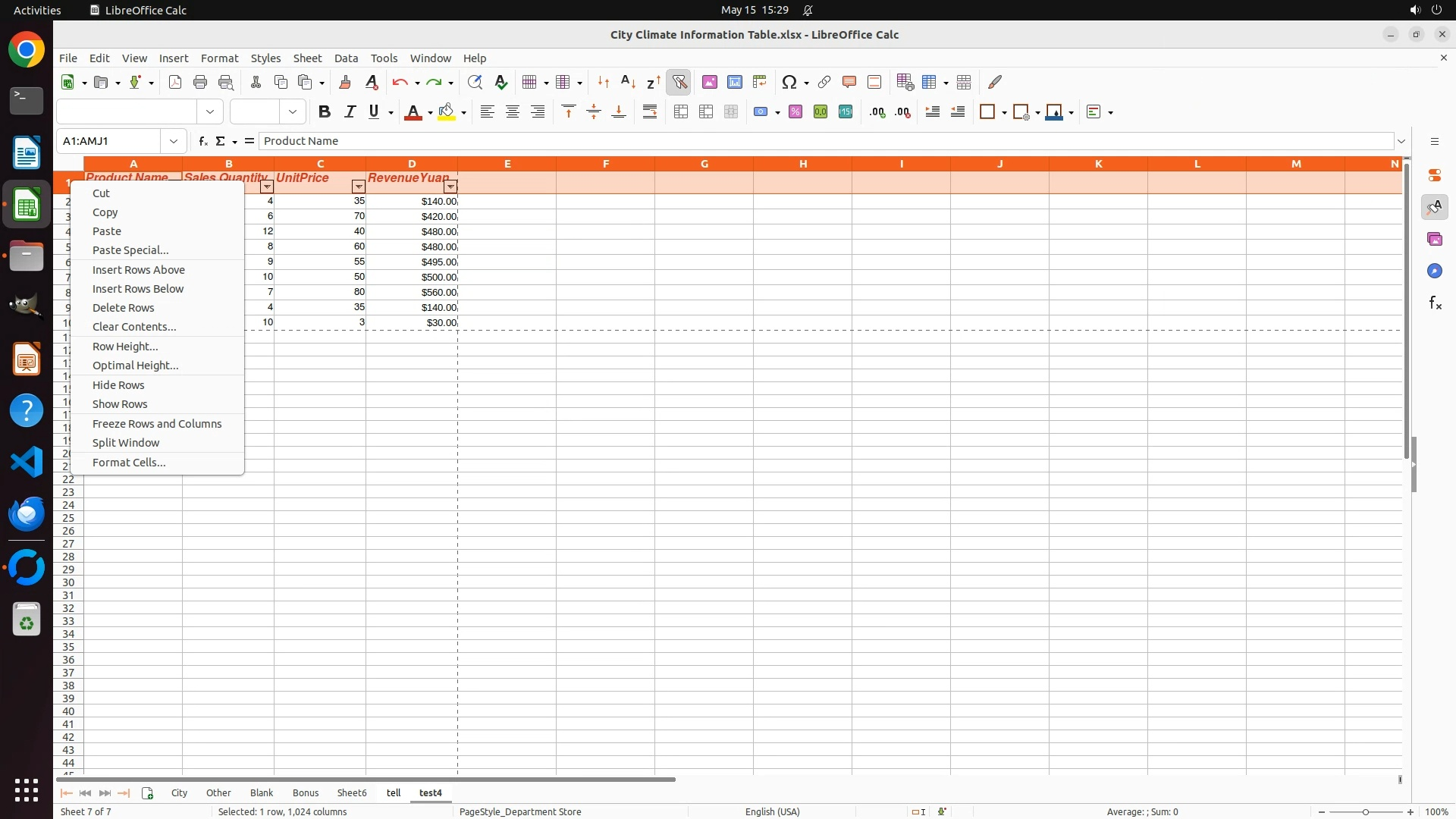Choose Insert Rows Above from context menu
Viewport: 1456px width, 819px height.
pos(139,270)
